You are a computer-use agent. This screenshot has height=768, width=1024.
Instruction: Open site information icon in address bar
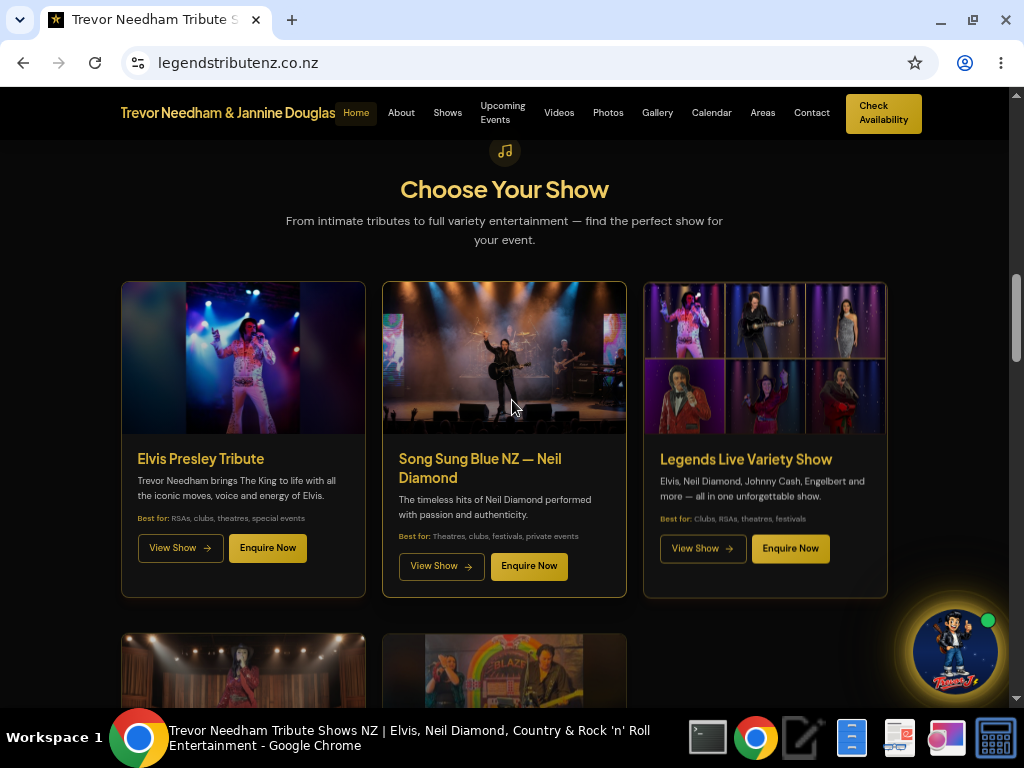(138, 63)
